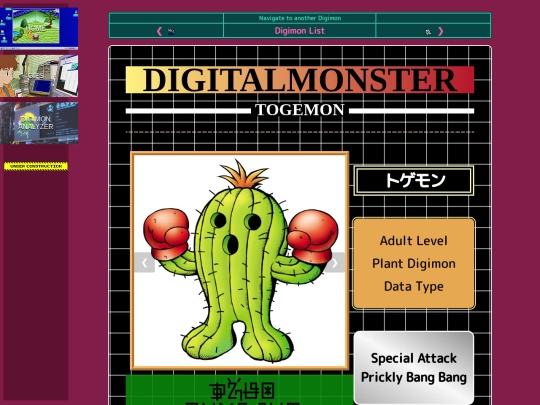Click small Digimon sprite beside left arrow
This screenshot has height=405, width=540.
[171, 32]
